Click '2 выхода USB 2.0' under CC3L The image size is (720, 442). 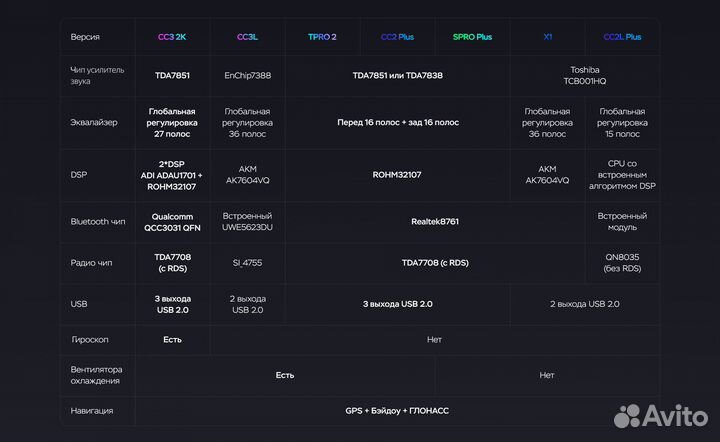point(248,304)
